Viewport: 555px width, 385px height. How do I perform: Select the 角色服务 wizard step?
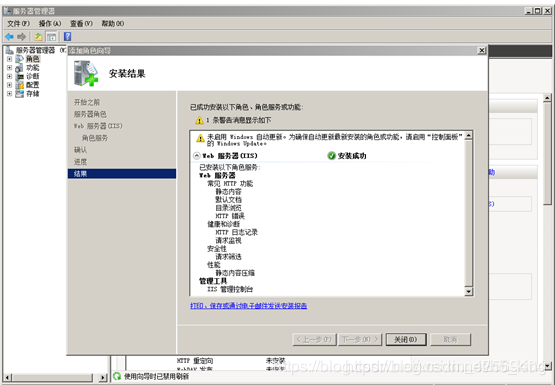pyautogui.click(x=95, y=138)
